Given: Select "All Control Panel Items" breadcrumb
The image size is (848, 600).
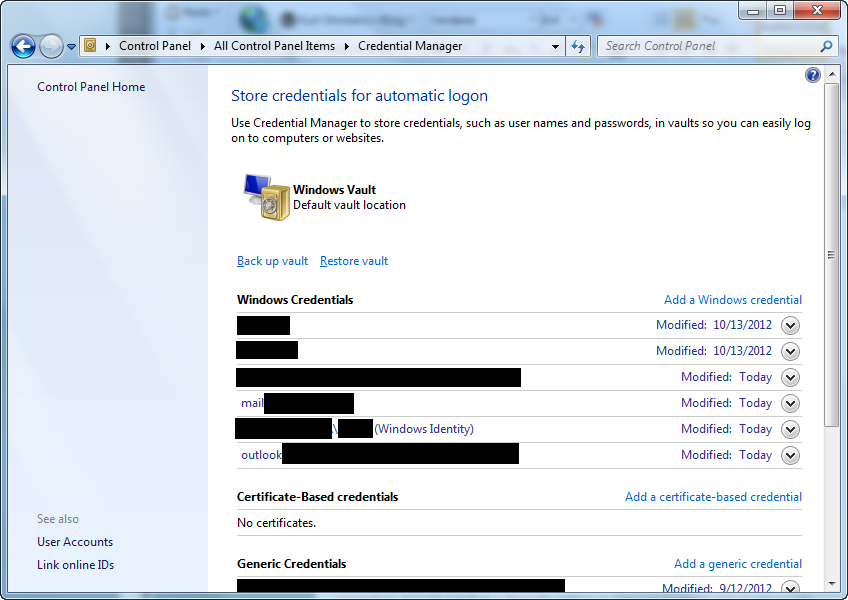Looking at the screenshot, I should tap(274, 46).
